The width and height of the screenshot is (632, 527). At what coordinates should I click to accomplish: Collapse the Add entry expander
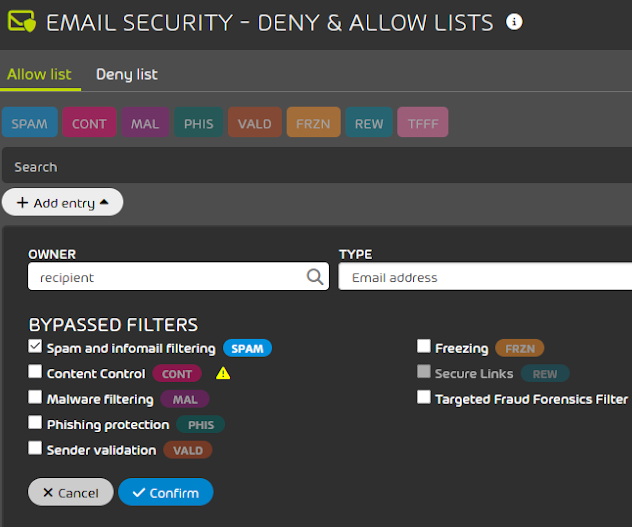coord(62,203)
